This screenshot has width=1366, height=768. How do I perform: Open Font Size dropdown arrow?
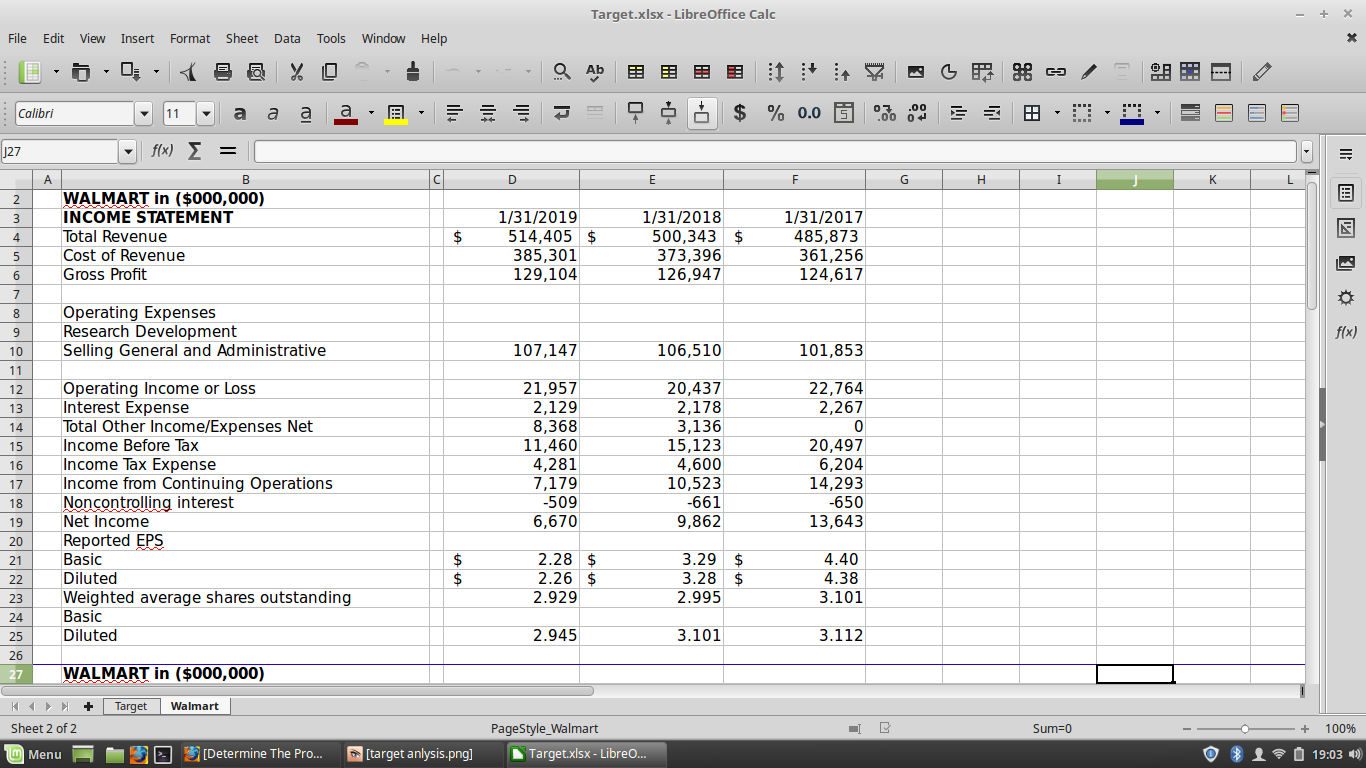[206, 113]
